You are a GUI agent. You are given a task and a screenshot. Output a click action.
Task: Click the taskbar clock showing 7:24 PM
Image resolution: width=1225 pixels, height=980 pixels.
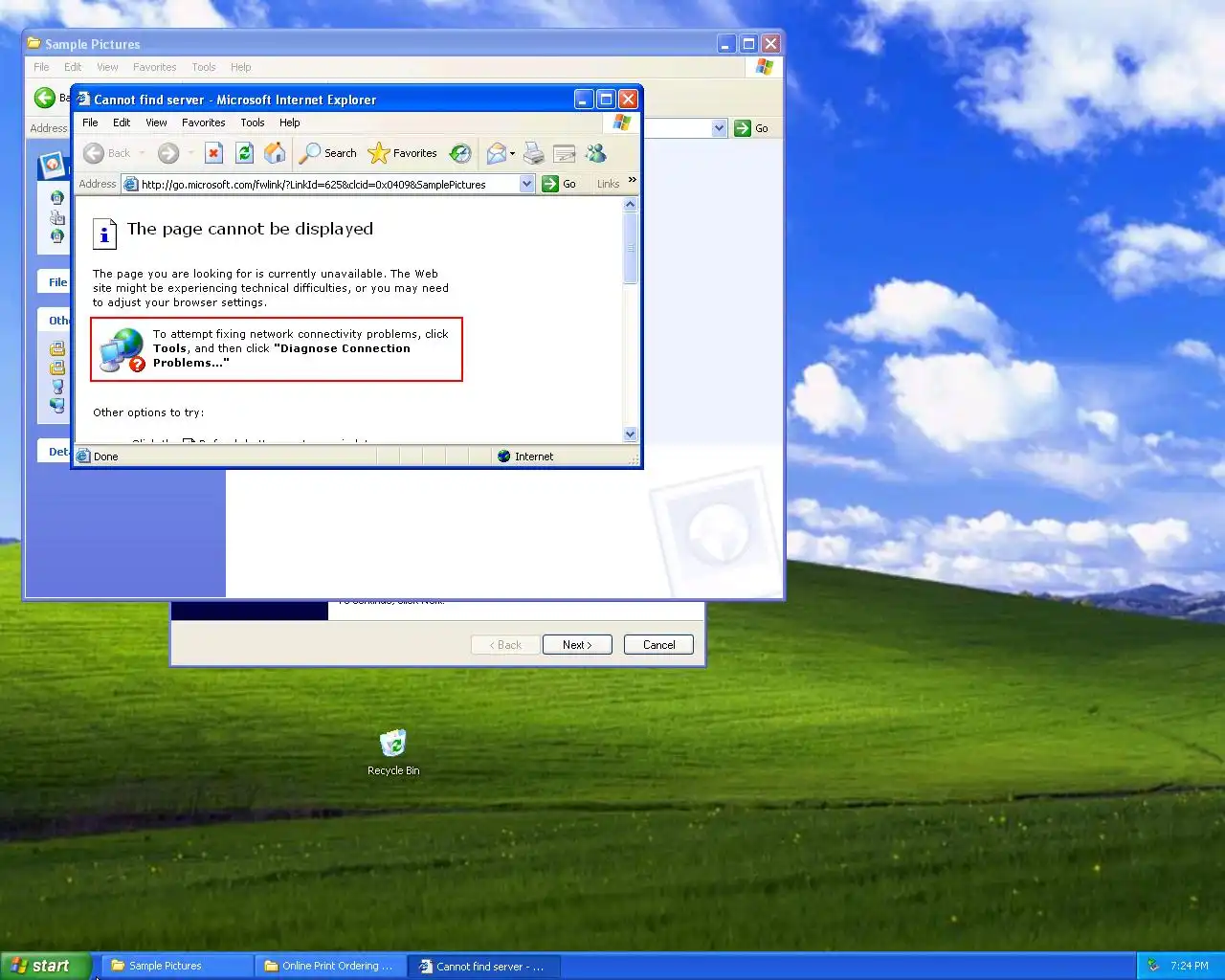click(x=1190, y=966)
